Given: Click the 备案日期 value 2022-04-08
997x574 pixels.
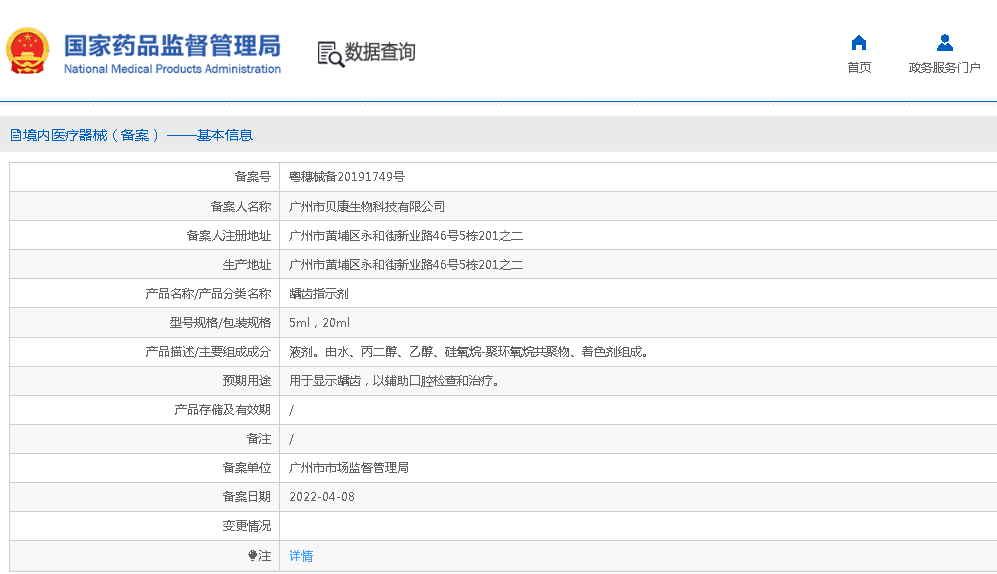Looking at the screenshot, I should pos(321,497).
